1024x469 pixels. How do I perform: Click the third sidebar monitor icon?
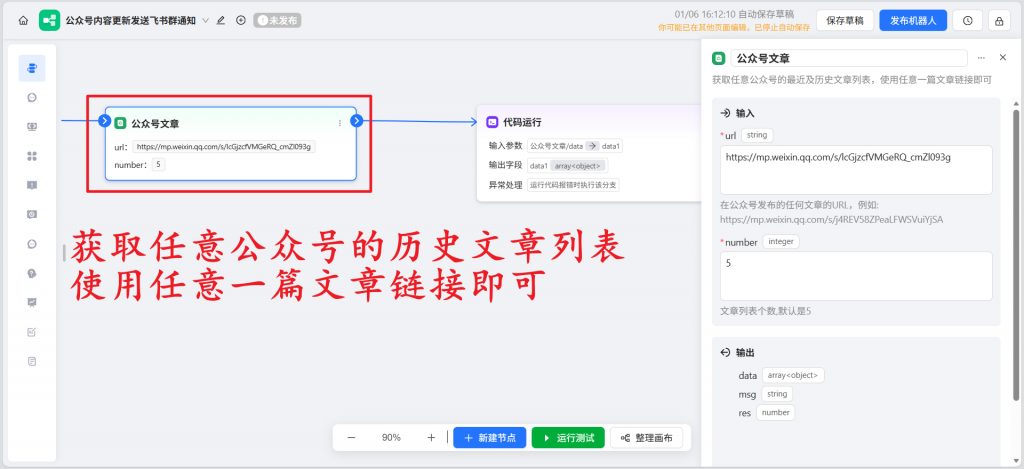[32, 127]
